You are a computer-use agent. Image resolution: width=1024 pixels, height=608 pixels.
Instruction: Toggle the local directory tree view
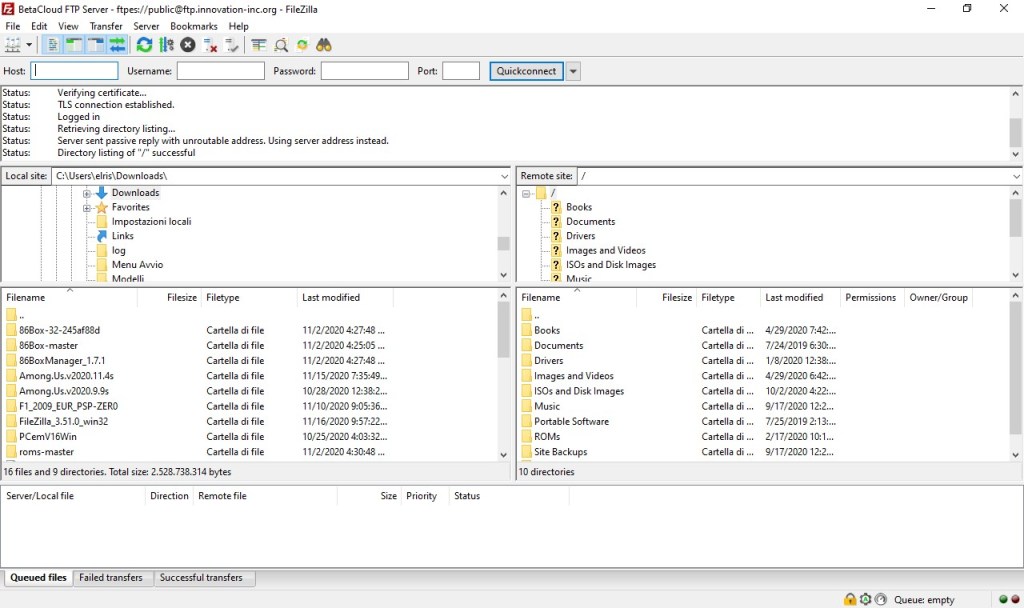click(x=75, y=45)
